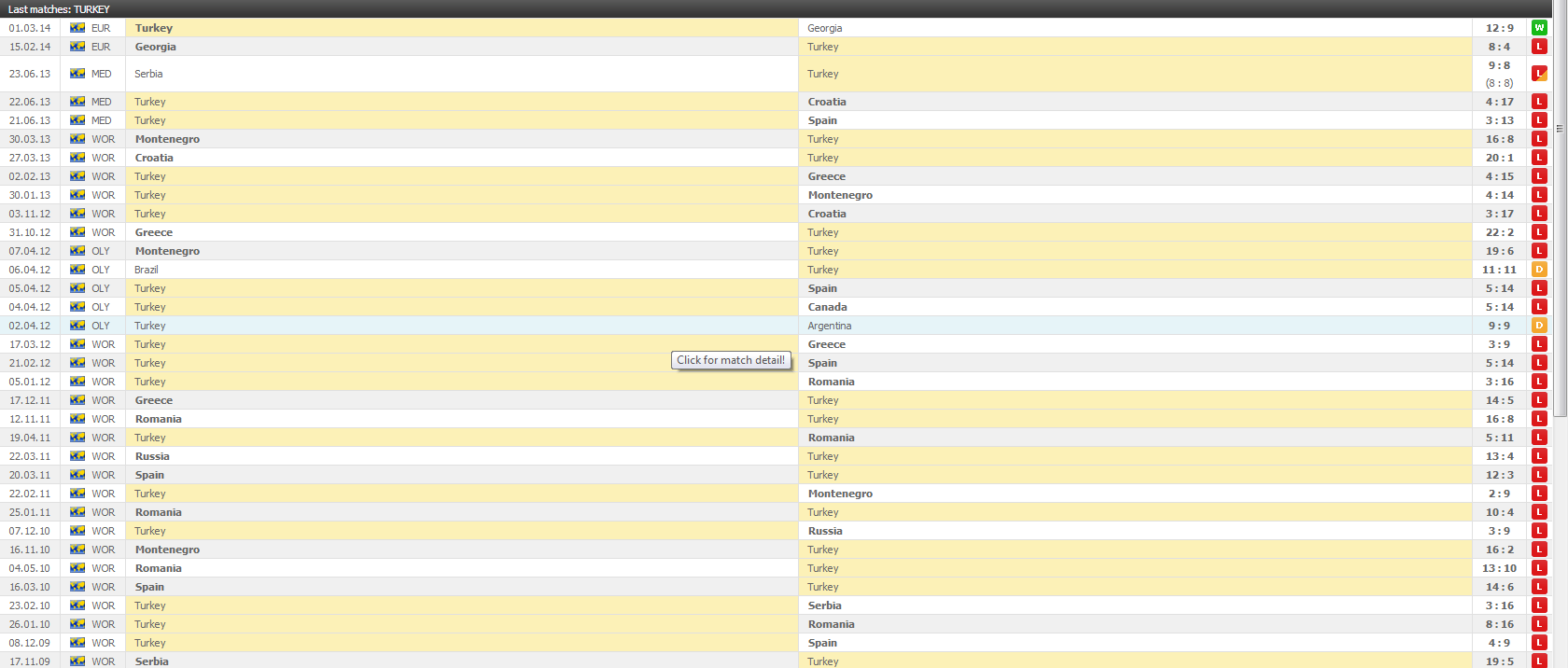The height and width of the screenshot is (668, 1568).
Task: Open score 9 : 8 of Serbia vs Turkey
Action: (x=1500, y=65)
